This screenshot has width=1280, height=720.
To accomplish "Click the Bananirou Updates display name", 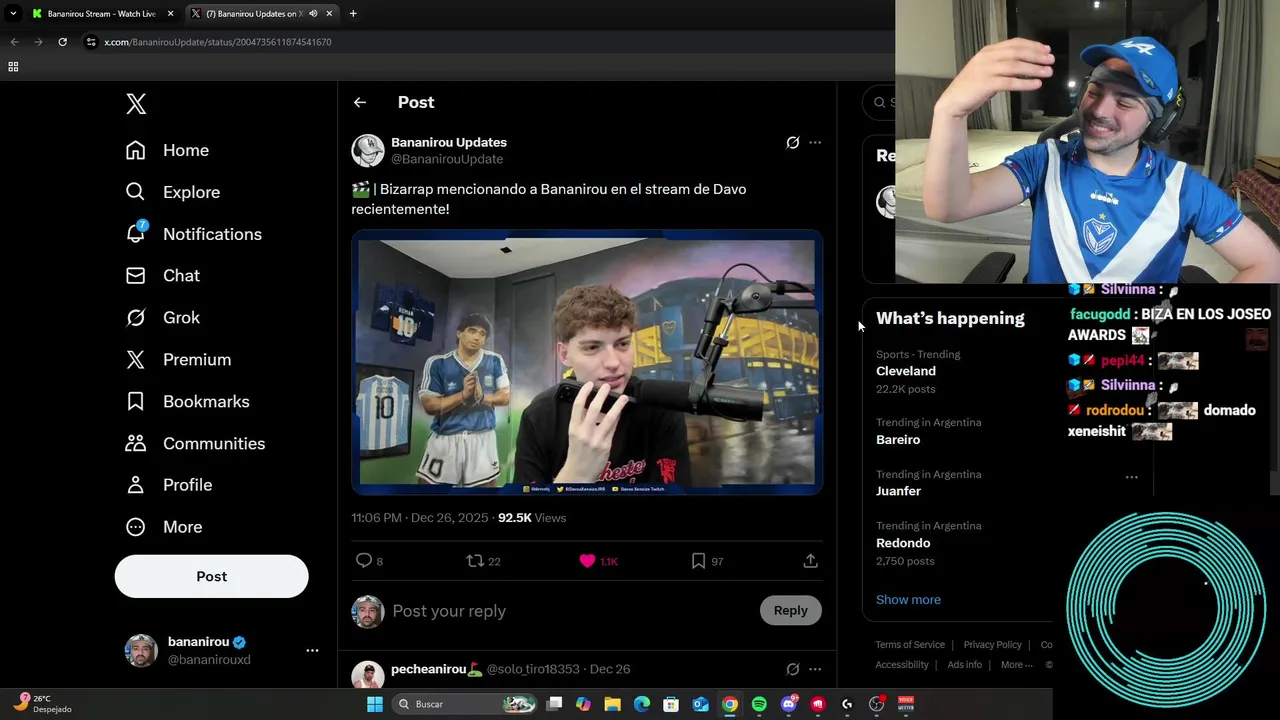I will [449, 142].
